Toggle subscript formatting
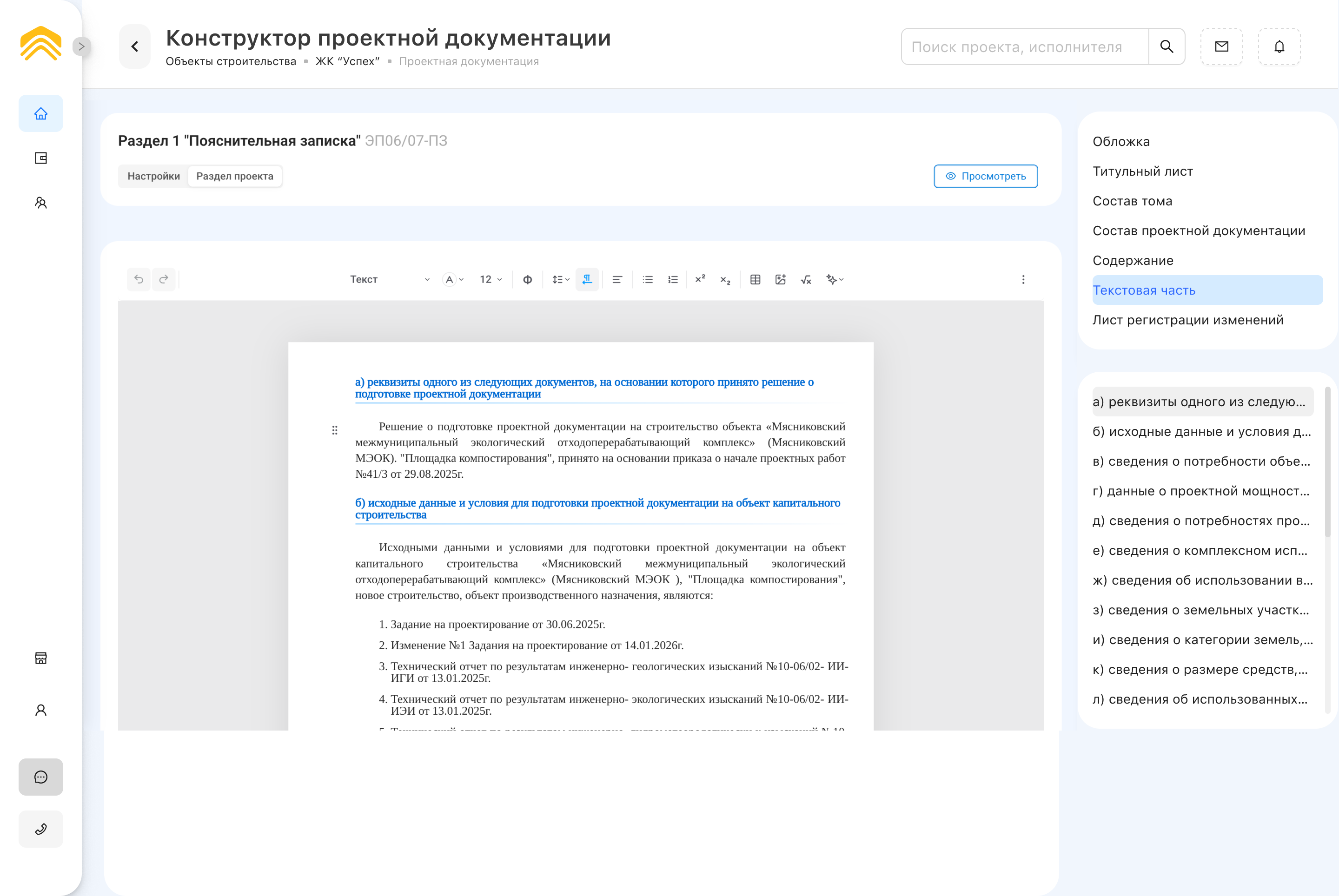The image size is (1339, 896). coord(725,279)
